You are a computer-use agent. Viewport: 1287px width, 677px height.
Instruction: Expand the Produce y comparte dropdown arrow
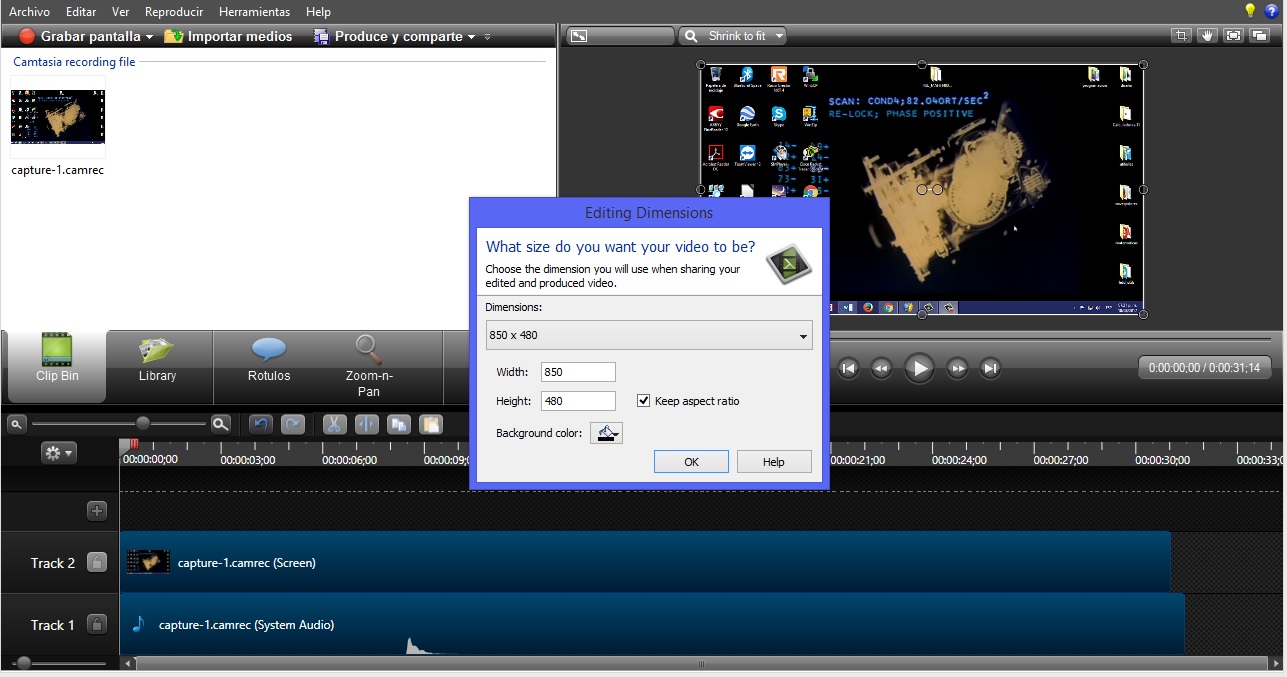[471, 37]
